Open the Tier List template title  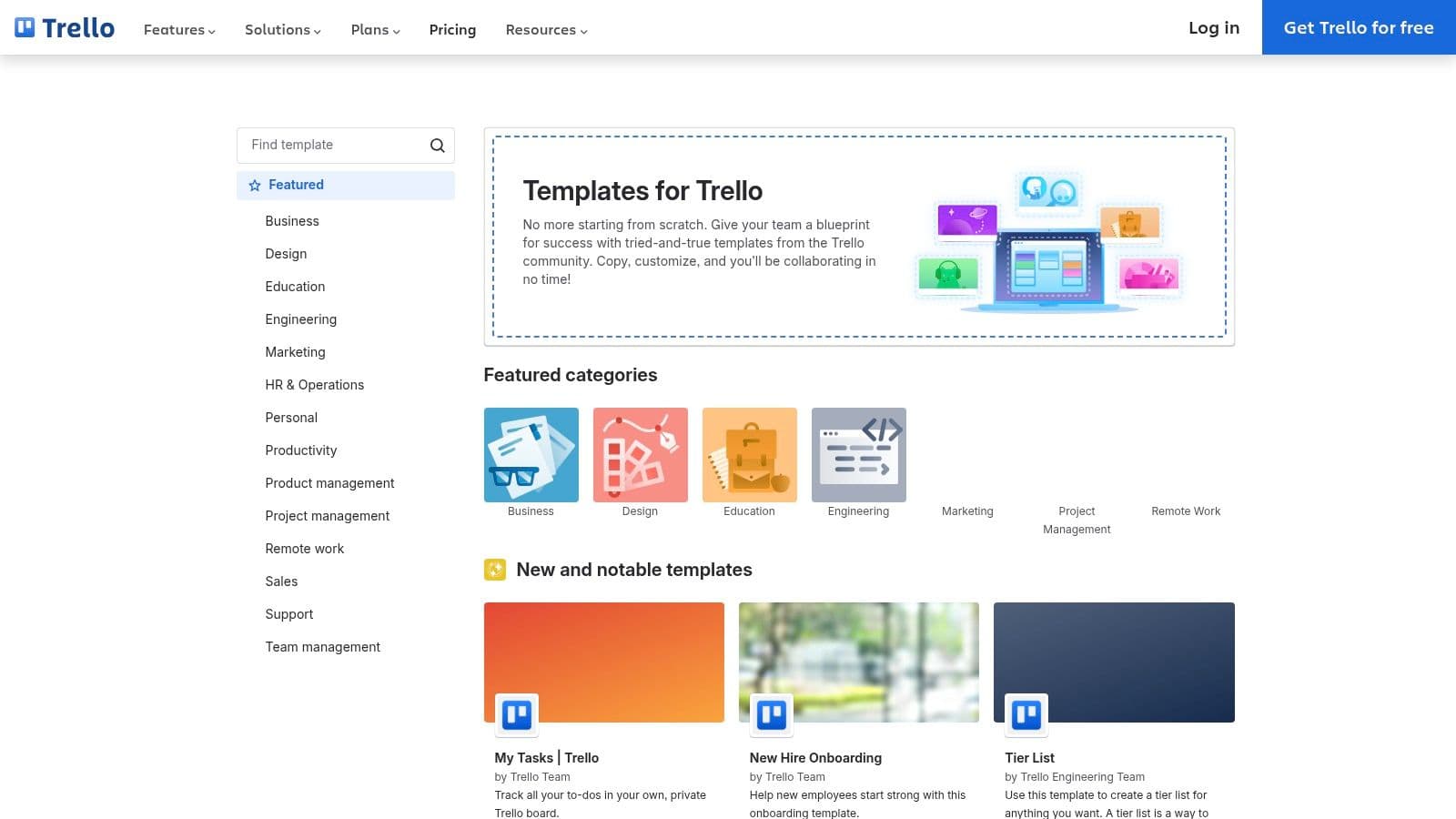click(x=1029, y=758)
